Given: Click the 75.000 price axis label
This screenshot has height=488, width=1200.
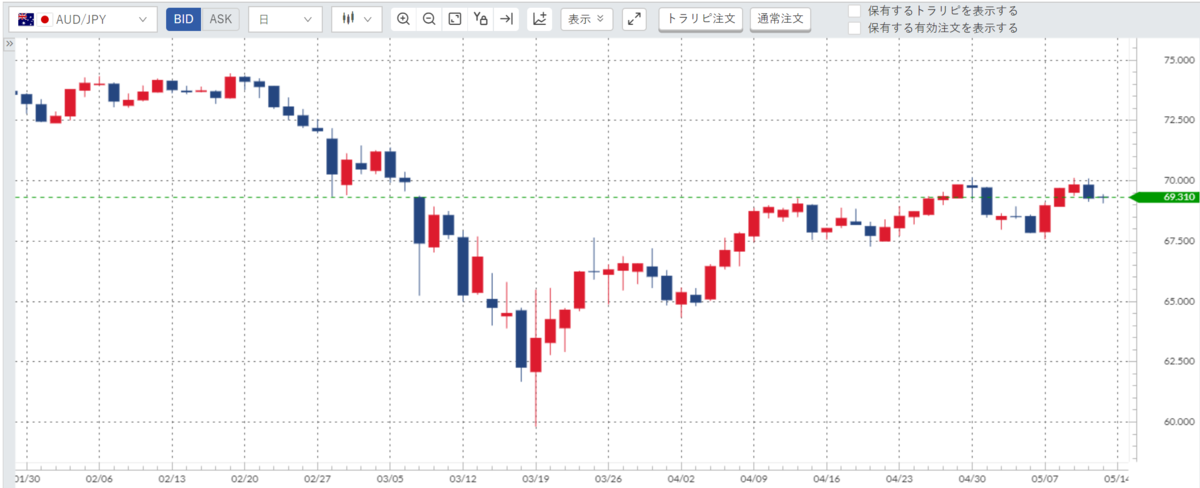Looking at the screenshot, I should pos(1180,60).
